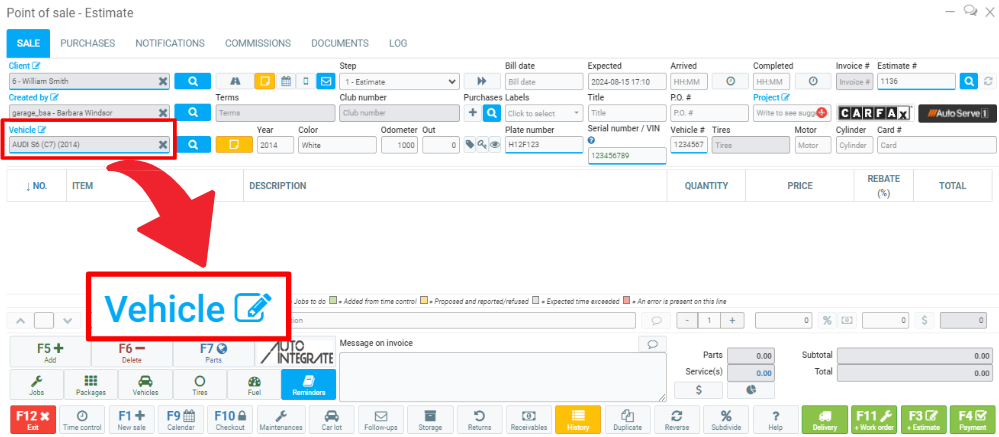The width and height of the screenshot is (999, 437).
Task: Toggle the Reminders button
Action: coord(308,385)
